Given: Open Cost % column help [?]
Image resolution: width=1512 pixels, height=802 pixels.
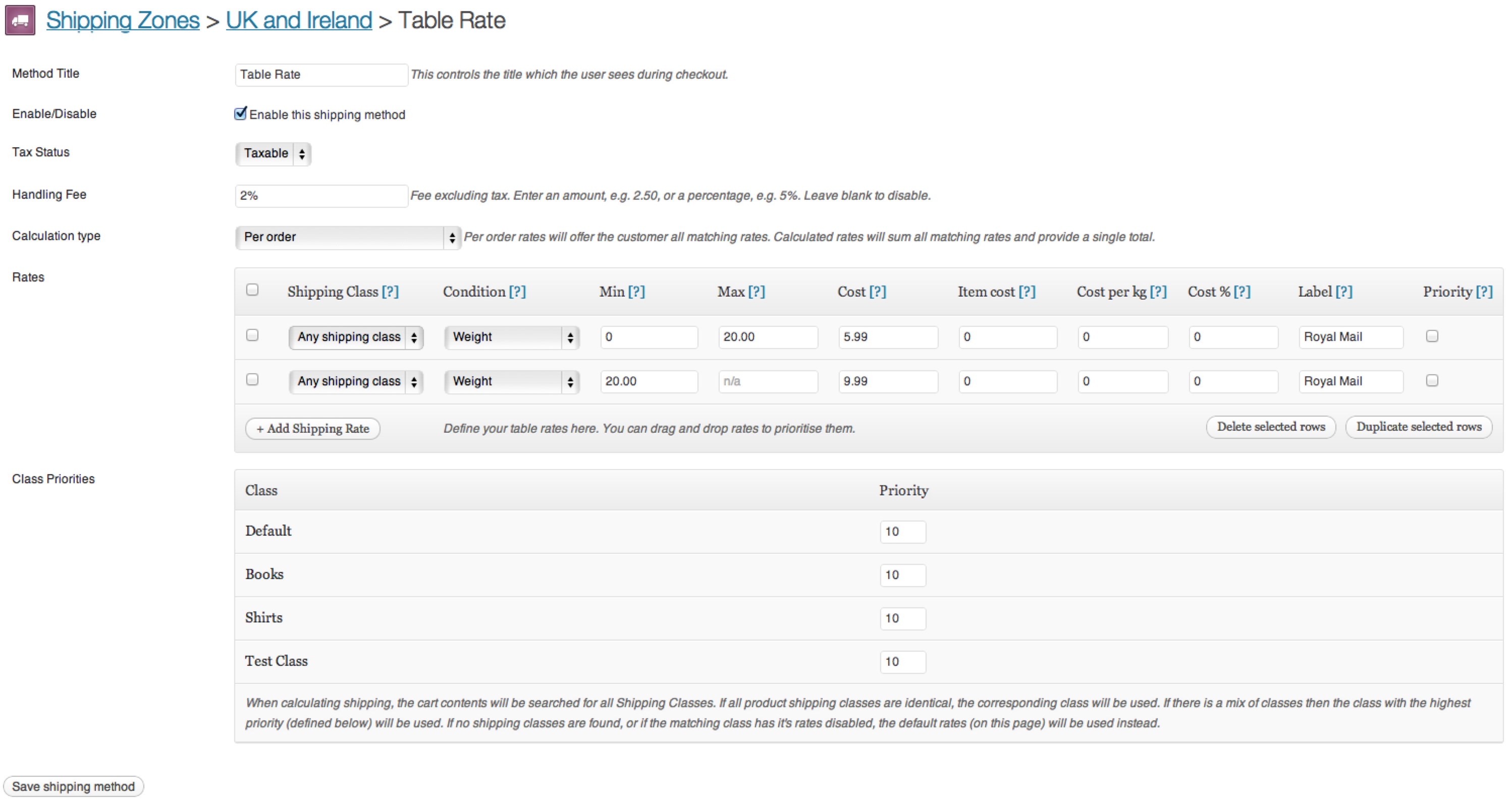Looking at the screenshot, I should tap(1242, 292).
